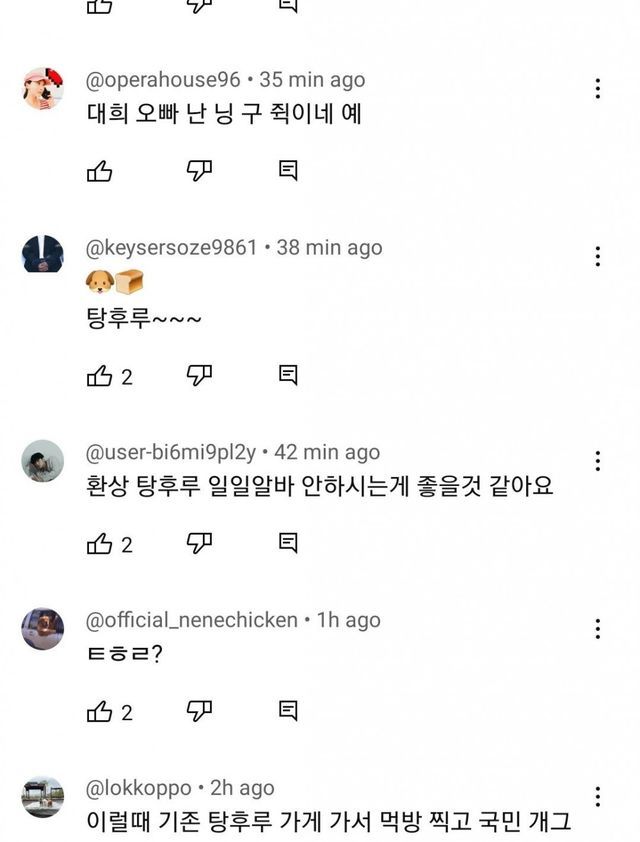This screenshot has height=842, width=640.
Task: Dislike @keysersoze9861's comment
Action: [x=200, y=376]
